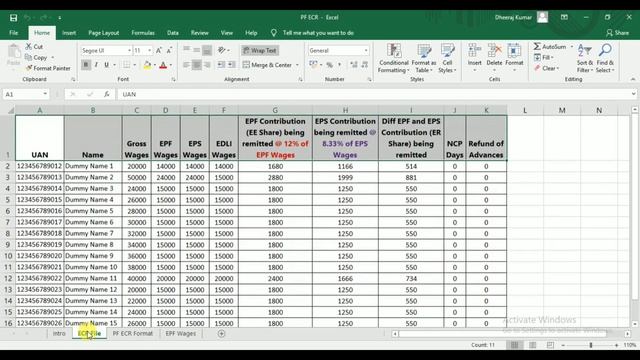Open the File tab
The width and height of the screenshot is (640, 360).
coord(14,33)
